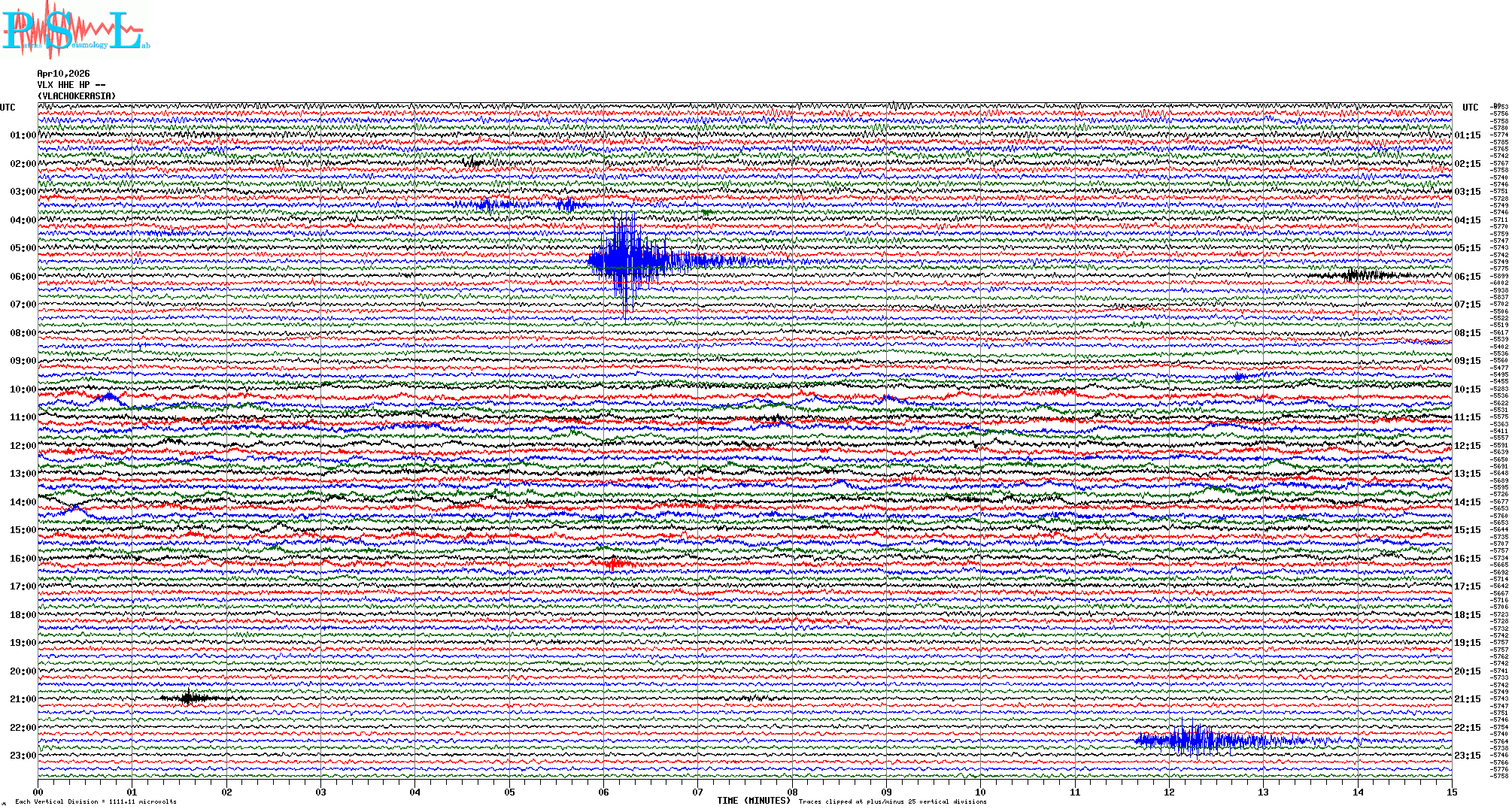The width and height of the screenshot is (1512, 812).
Task: Click the 06 minute tick on bottom axis
Action: [x=603, y=792]
